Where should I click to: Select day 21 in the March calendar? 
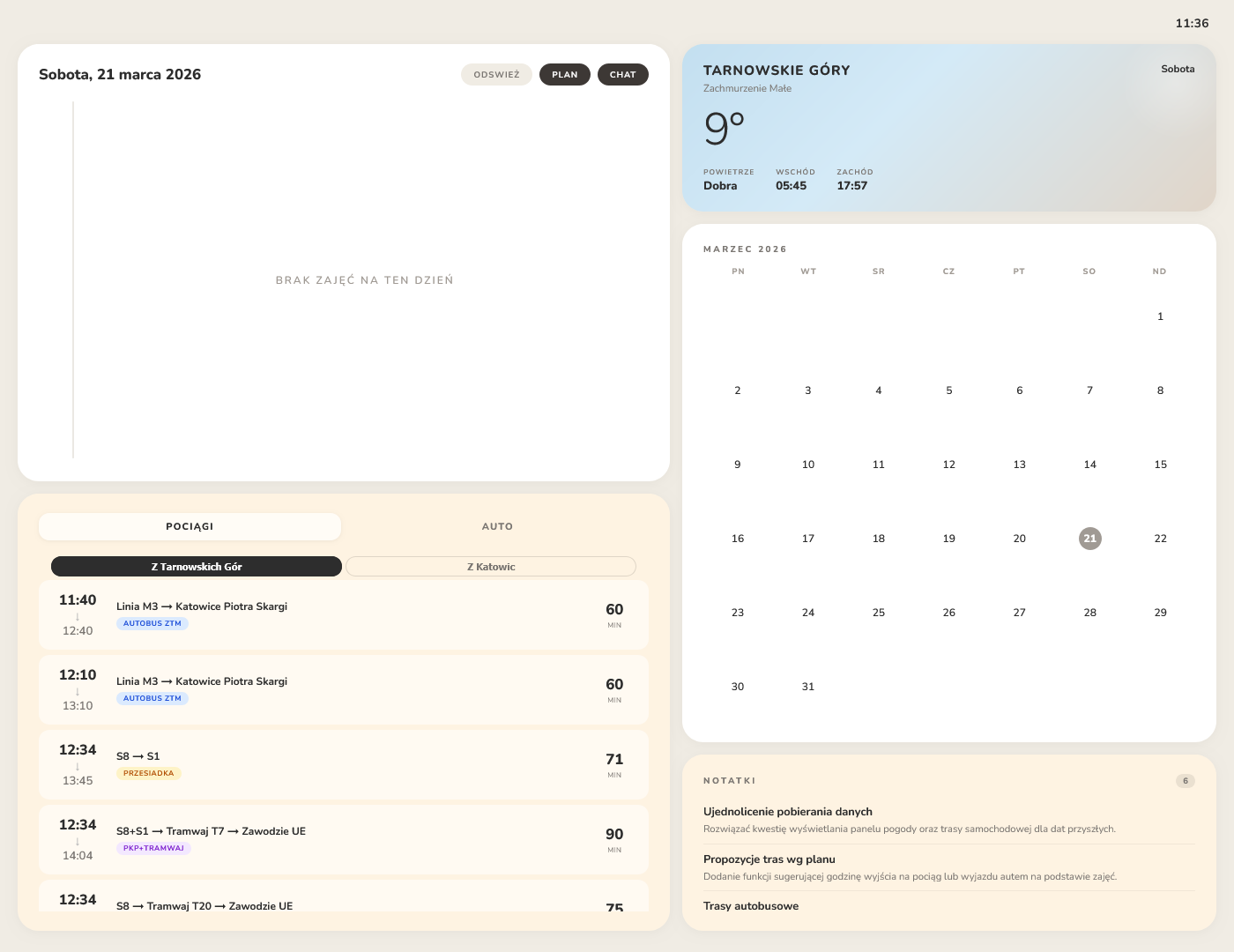click(1090, 539)
